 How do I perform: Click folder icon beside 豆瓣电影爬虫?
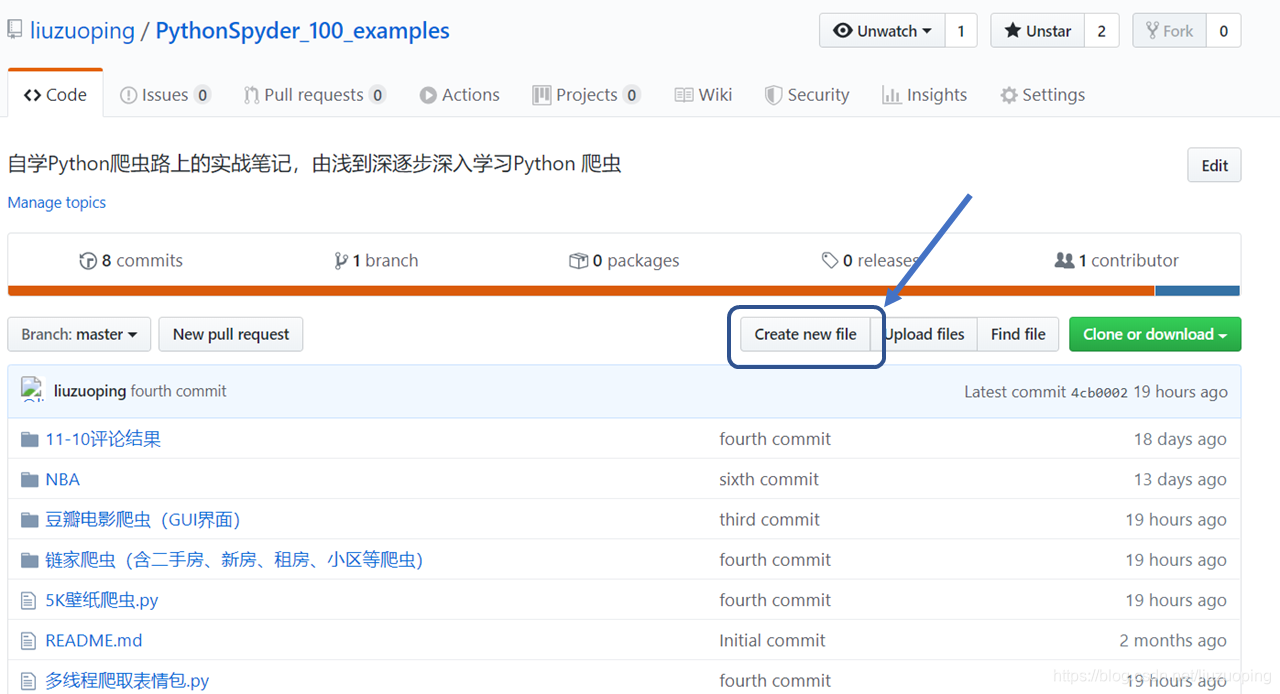(29, 520)
